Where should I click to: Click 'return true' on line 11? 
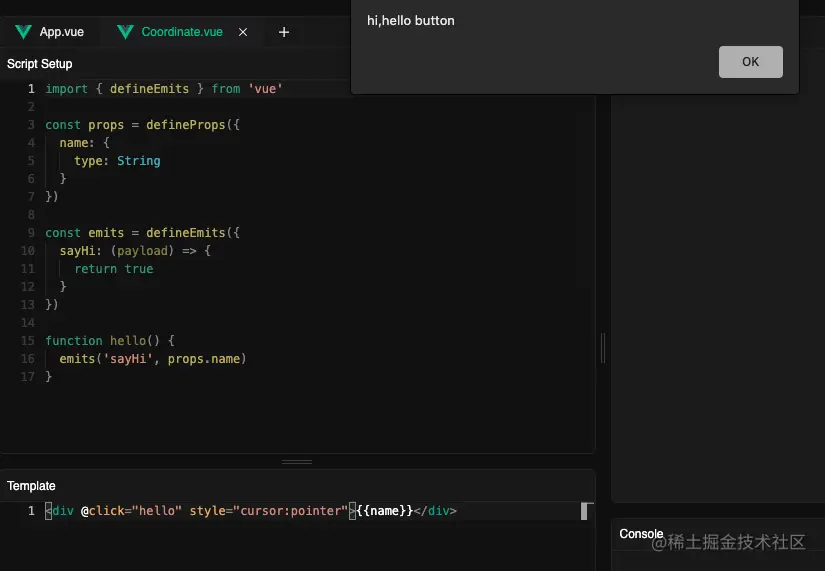[114, 268]
